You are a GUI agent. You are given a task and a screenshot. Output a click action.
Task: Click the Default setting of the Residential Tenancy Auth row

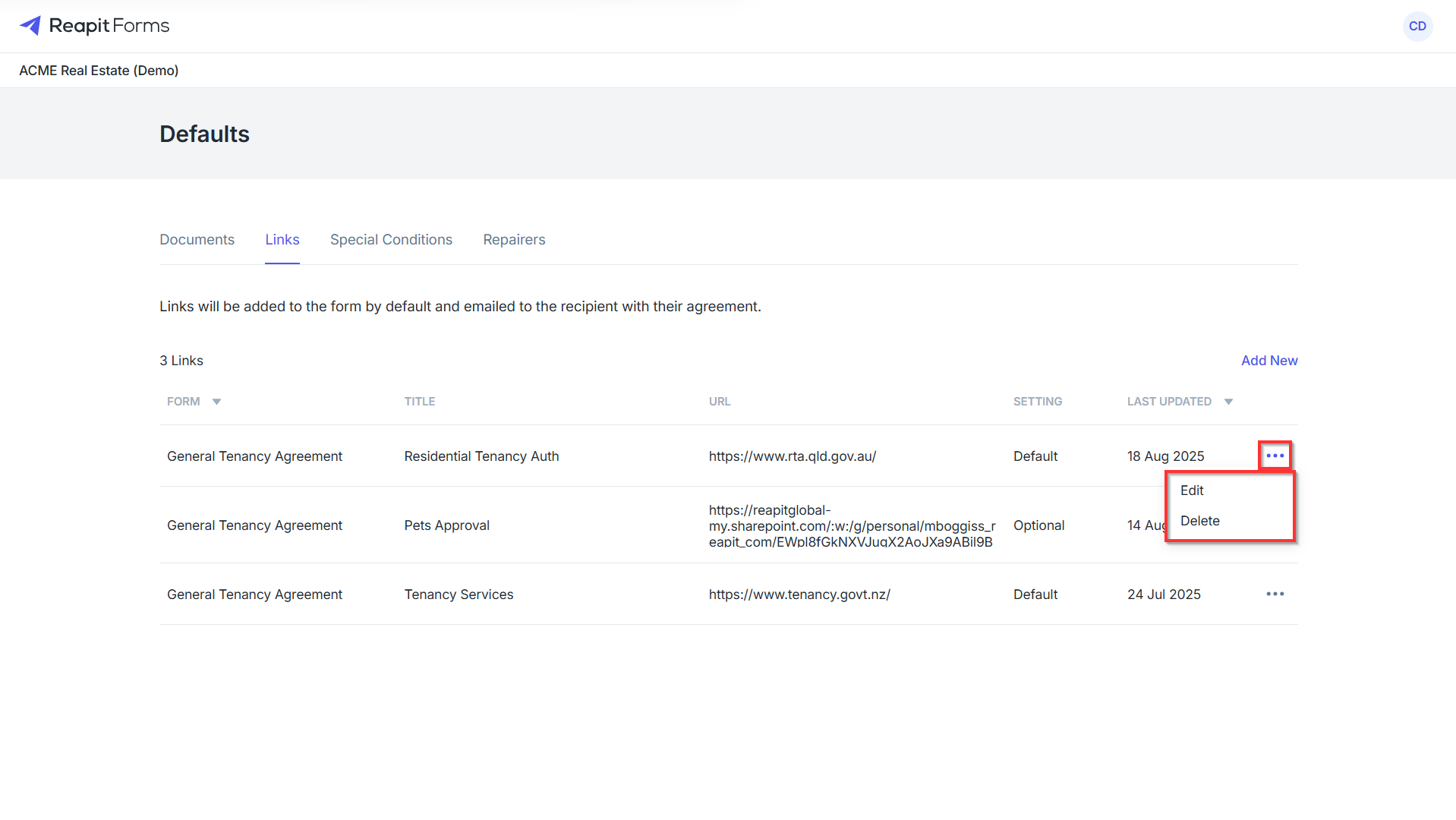pyautogui.click(x=1035, y=456)
